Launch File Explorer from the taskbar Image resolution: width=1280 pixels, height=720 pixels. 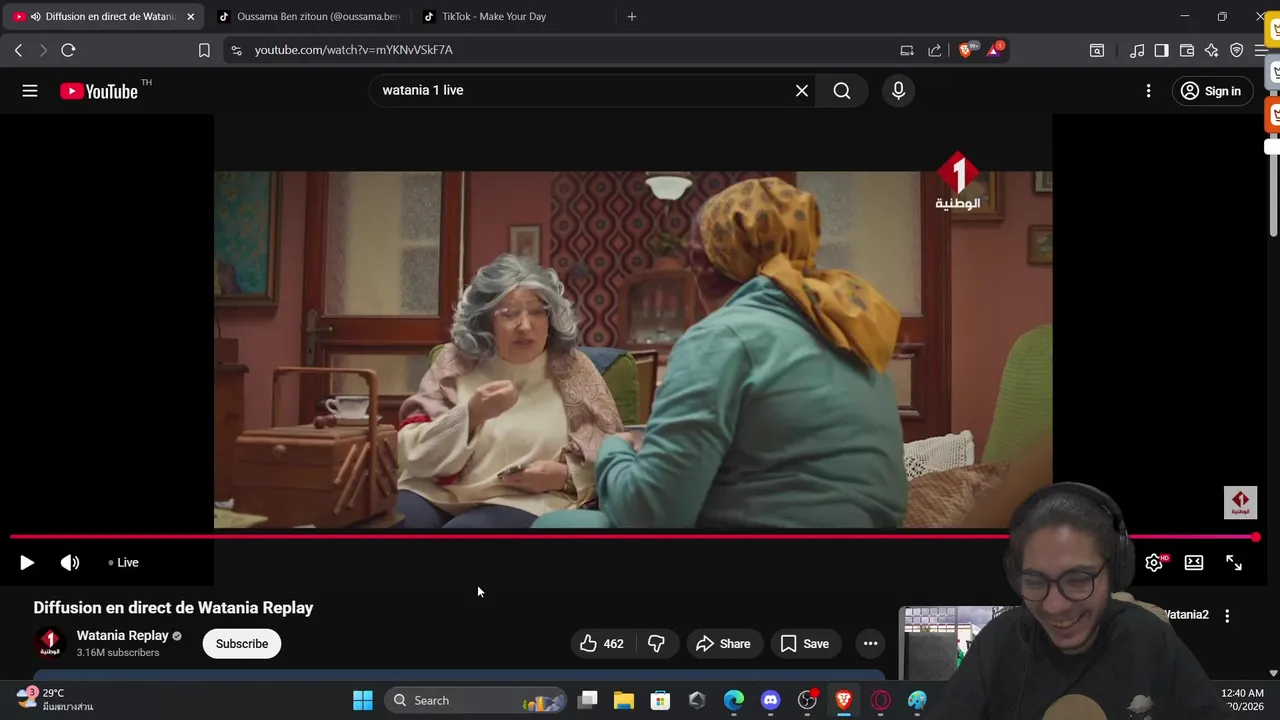point(624,700)
